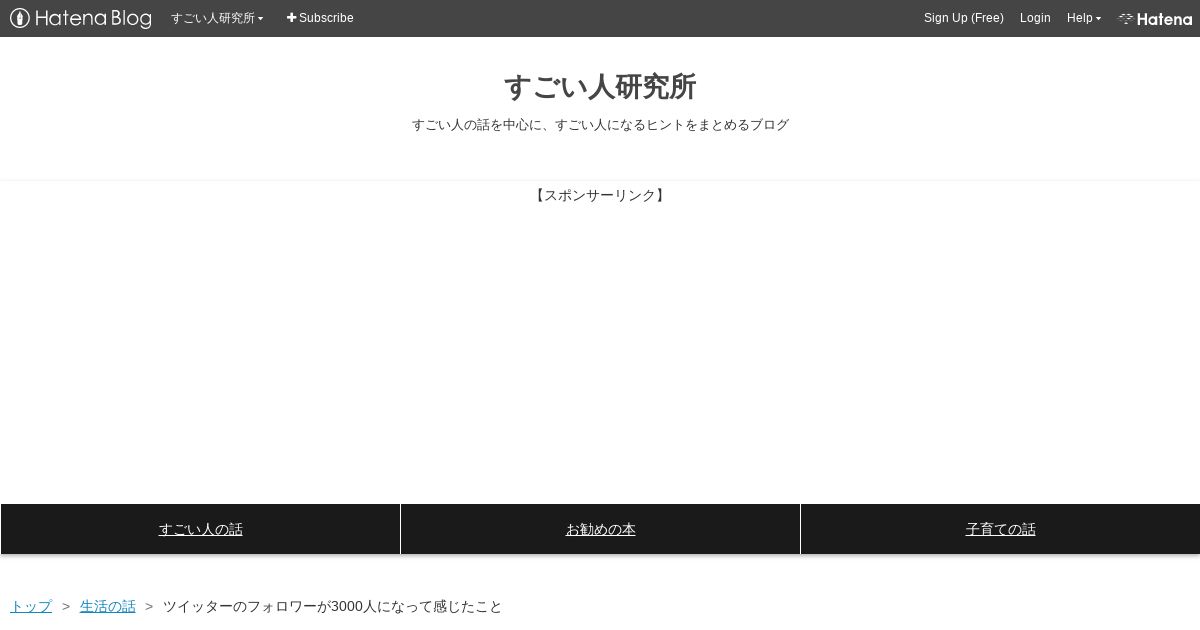Image resolution: width=1200 pixels, height=630 pixels.
Task: Open the Login link
Action: click(x=1035, y=18)
